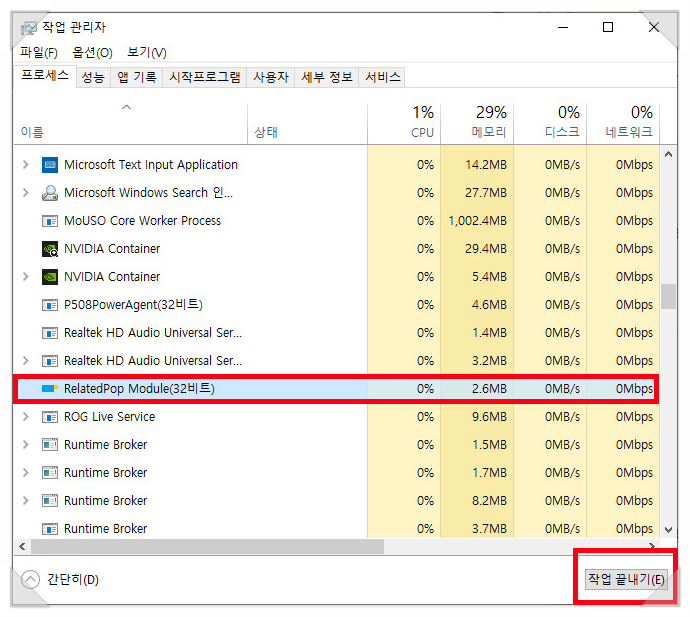Click the Task Manager title bar icon
This screenshot has height=617, width=690.
tap(29, 28)
